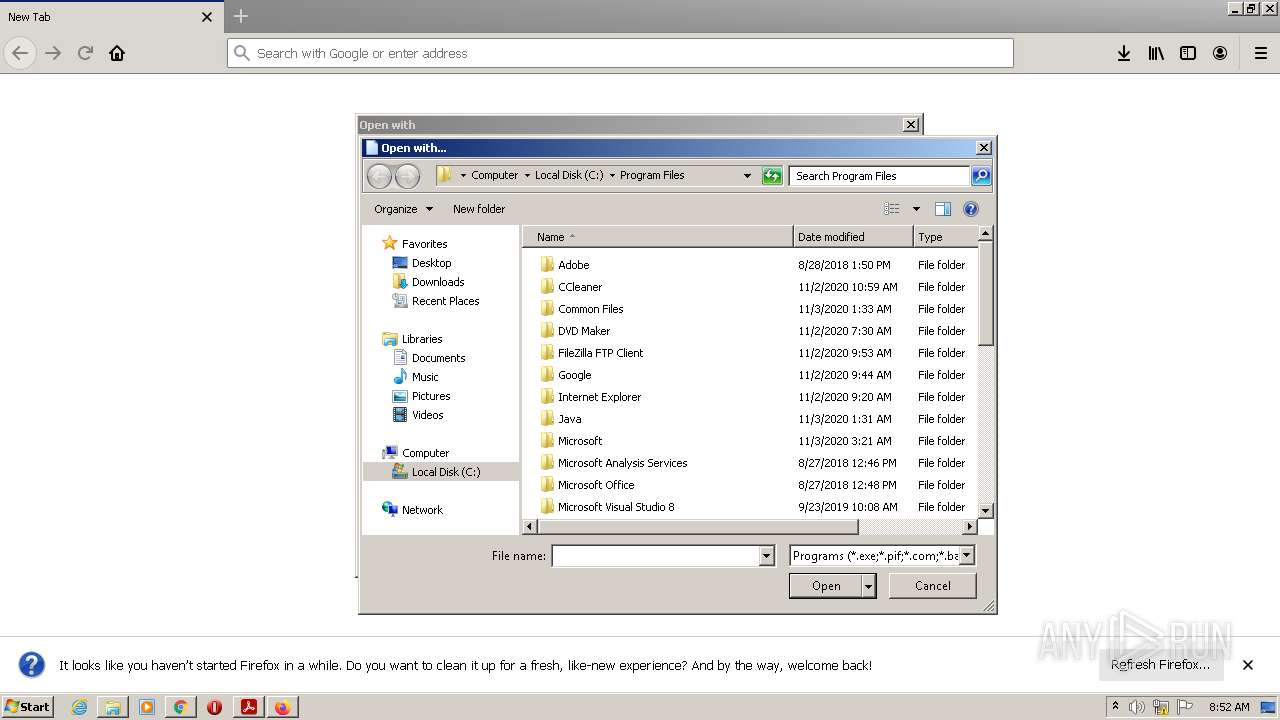Select the New Tab browser tab
The image size is (1280, 720).
[x=110, y=17]
